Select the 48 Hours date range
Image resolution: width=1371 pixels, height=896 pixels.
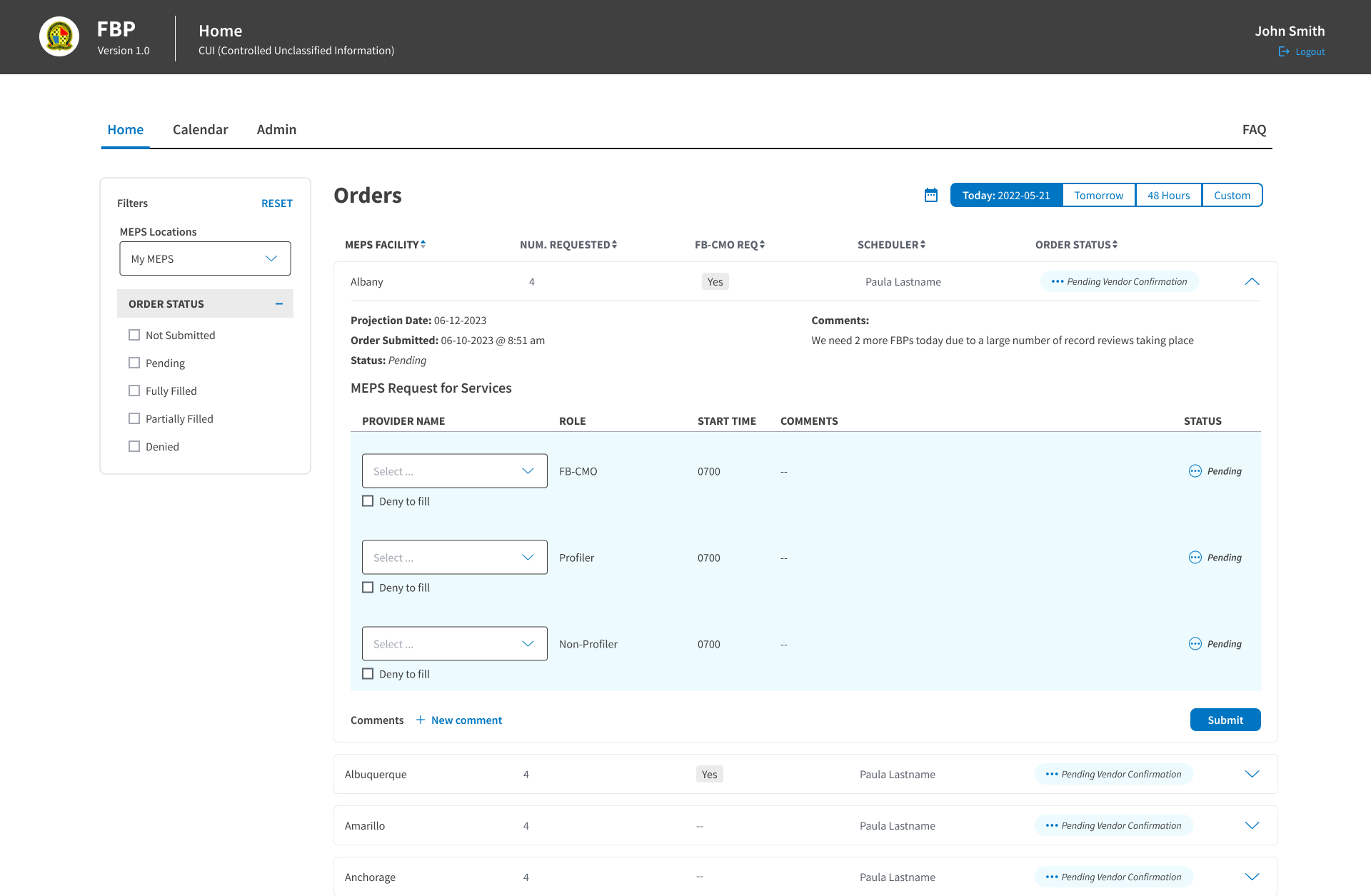[x=1169, y=195]
